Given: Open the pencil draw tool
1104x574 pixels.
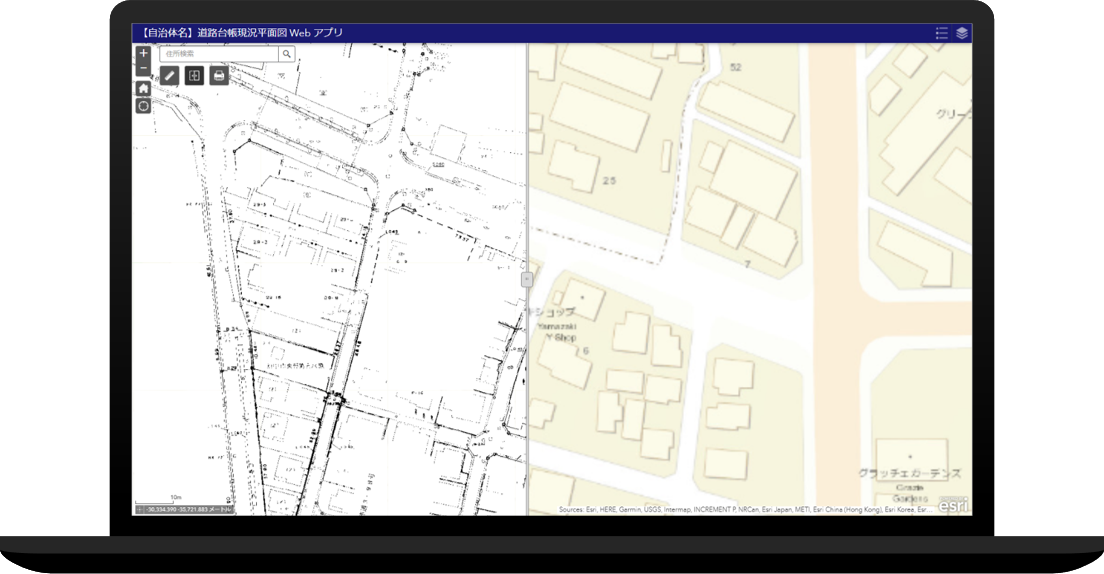Looking at the screenshot, I should 170,76.
